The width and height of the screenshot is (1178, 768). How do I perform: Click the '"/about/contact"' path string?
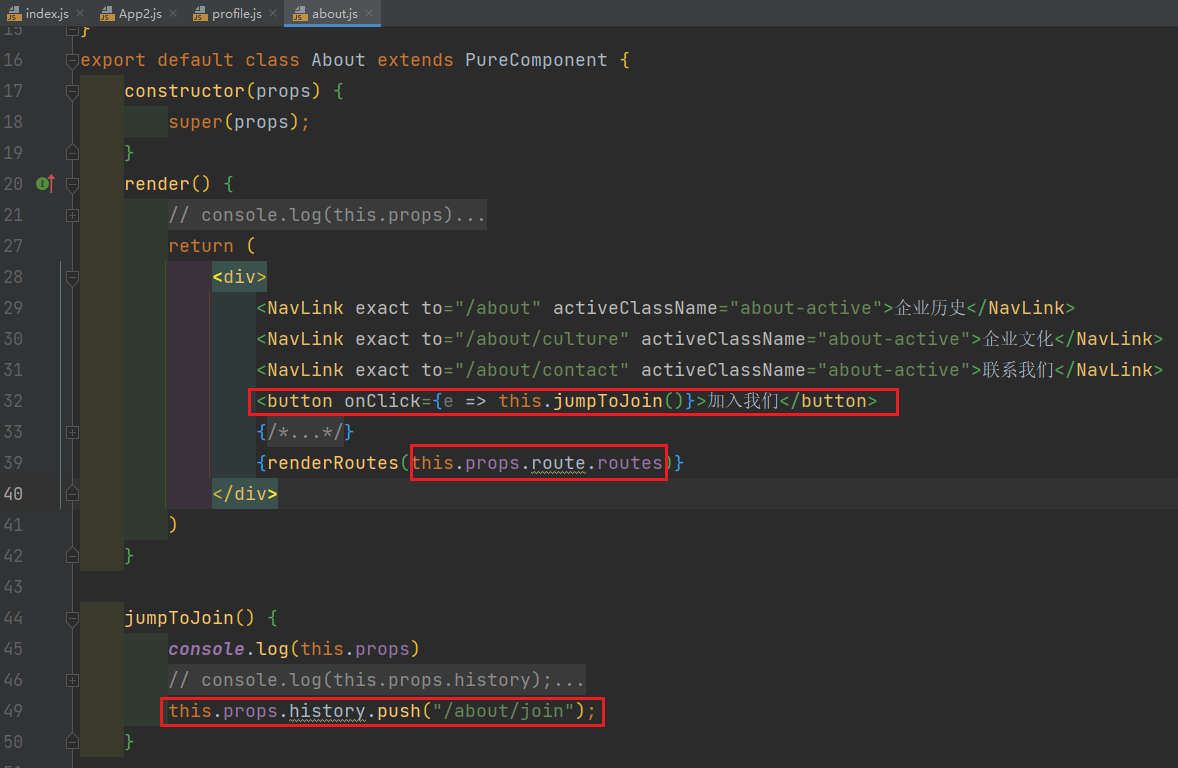(x=541, y=370)
